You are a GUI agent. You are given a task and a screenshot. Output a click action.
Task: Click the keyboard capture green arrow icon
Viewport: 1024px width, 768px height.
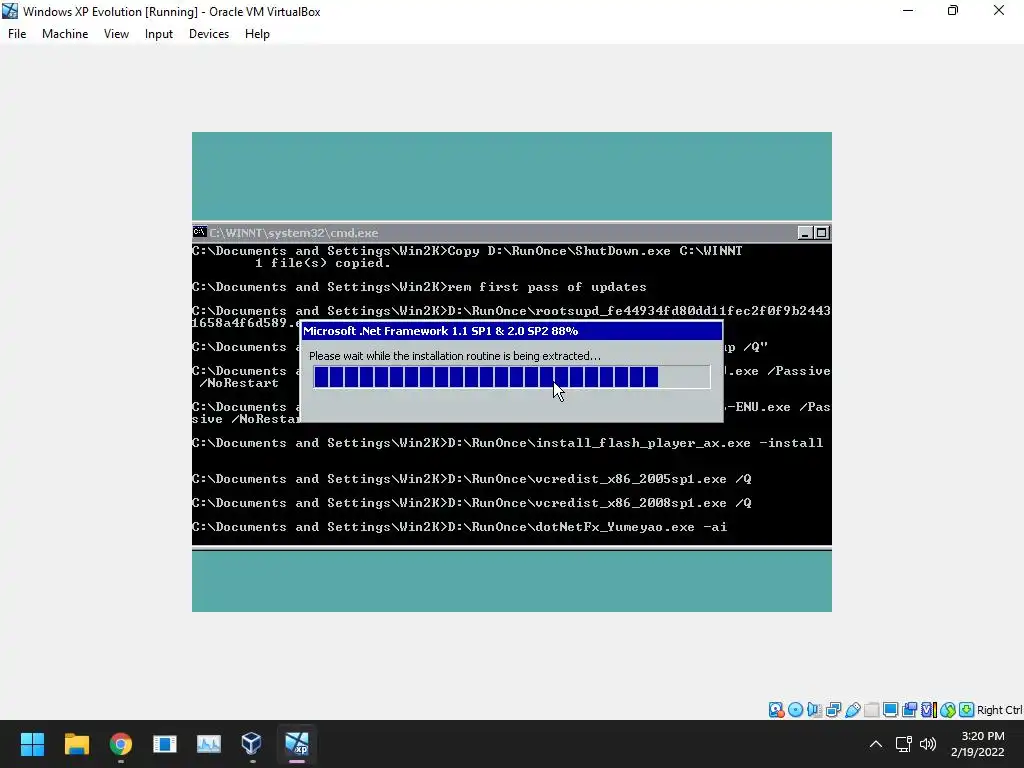pos(967,710)
